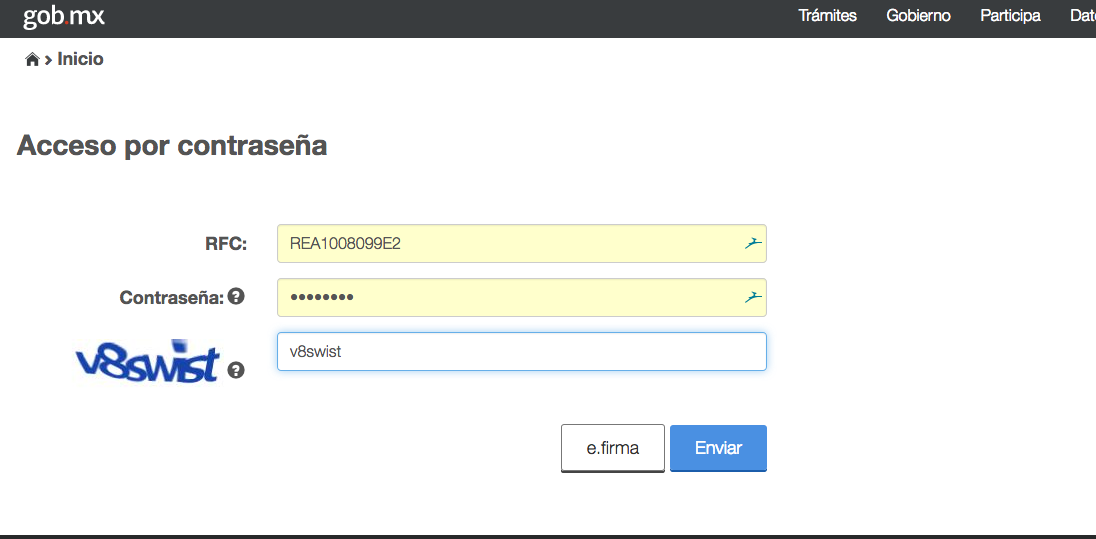The image size is (1096, 539).
Task: Focus the Contraseña password field
Action: coord(521,297)
